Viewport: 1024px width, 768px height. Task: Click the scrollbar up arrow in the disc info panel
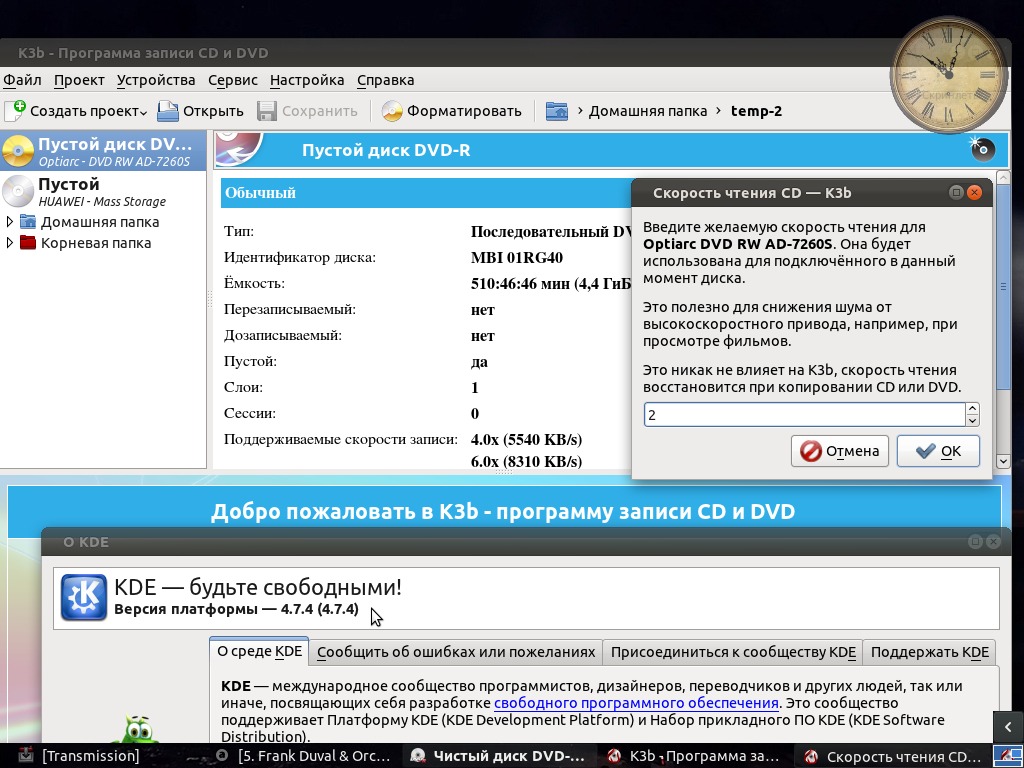click(1003, 177)
